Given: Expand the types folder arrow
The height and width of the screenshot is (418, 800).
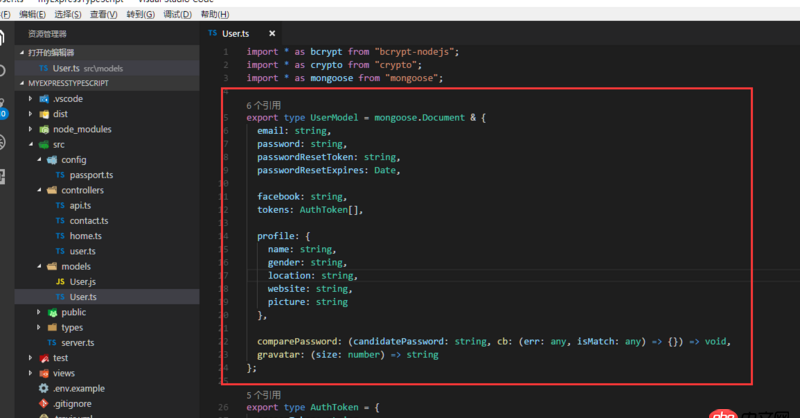Looking at the screenshot, I should [x=39, y=327].
